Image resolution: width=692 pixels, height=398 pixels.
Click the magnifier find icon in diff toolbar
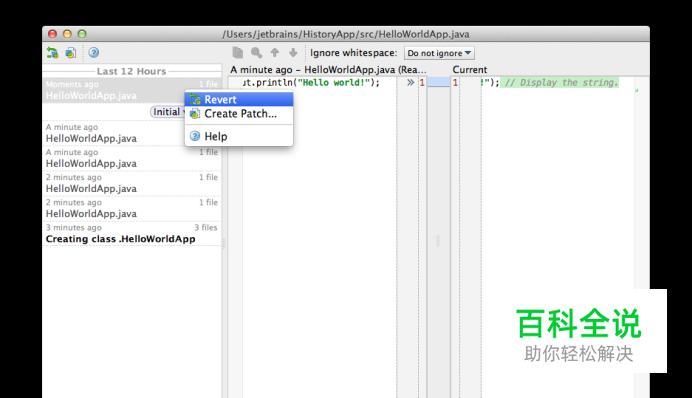pyautogui.click(x=256, y=53)
